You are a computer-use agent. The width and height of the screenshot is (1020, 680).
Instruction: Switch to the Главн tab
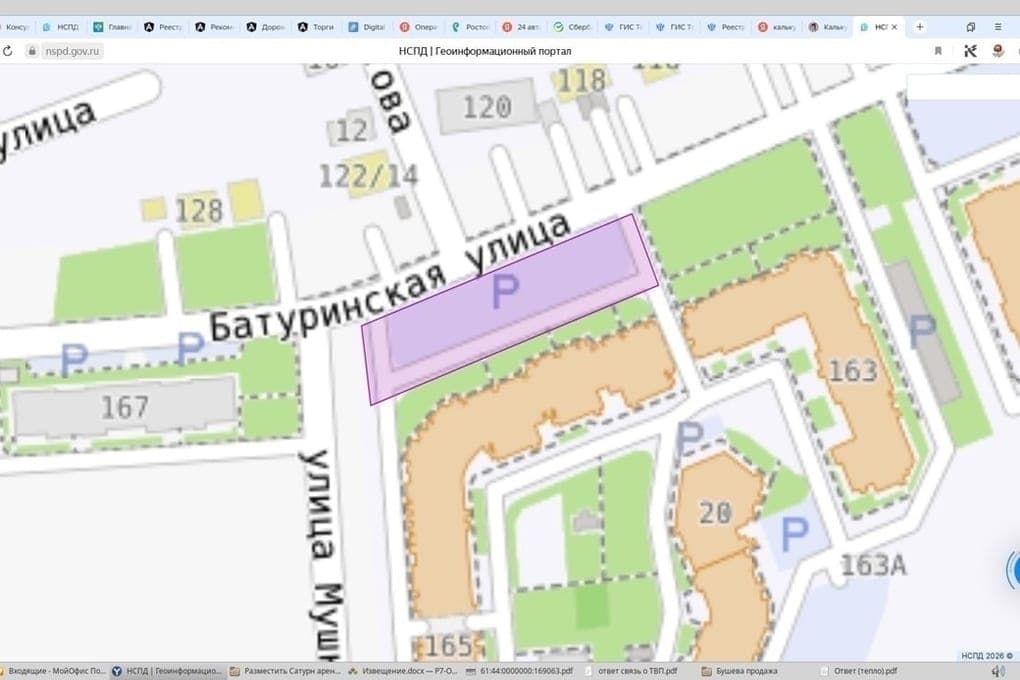[112, 27]
